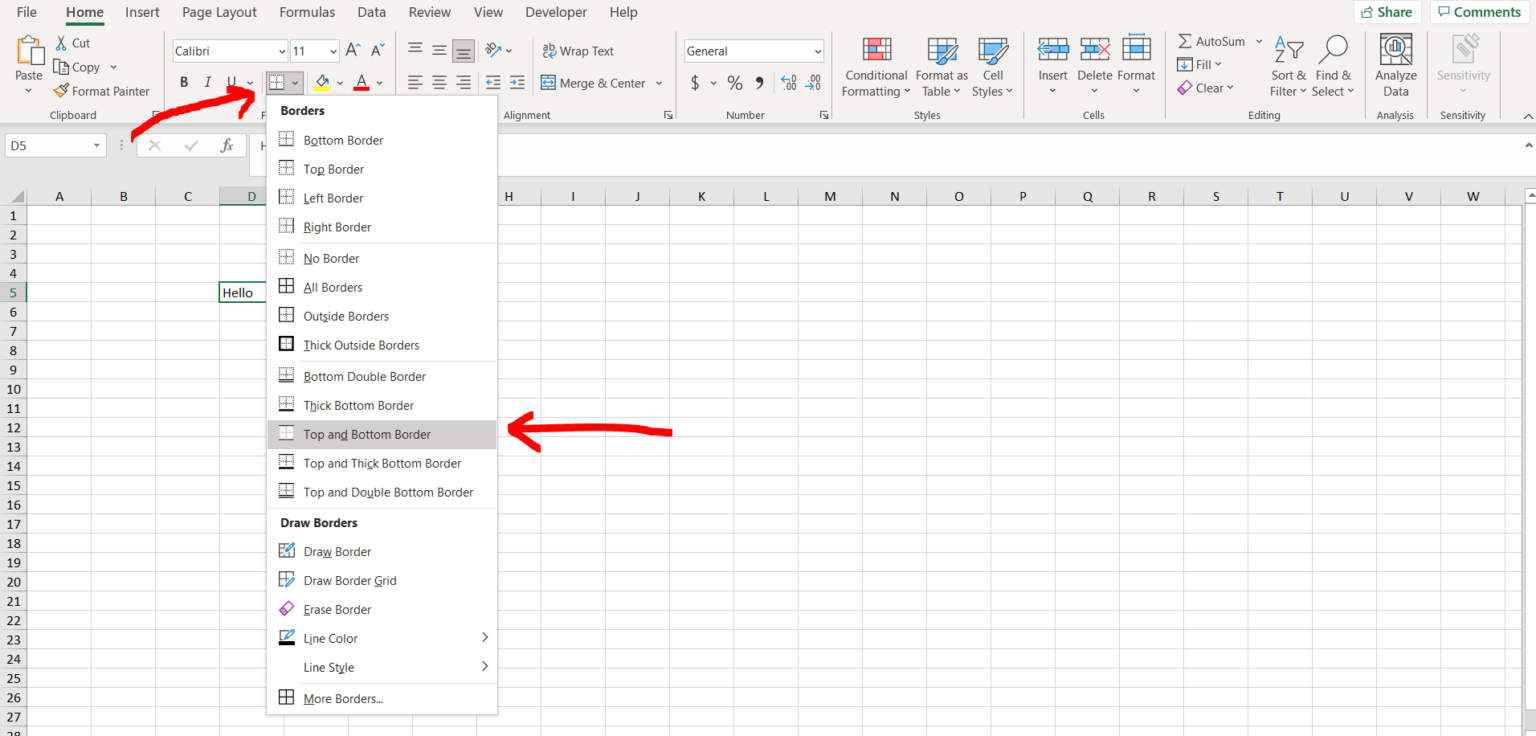The height and width of the screenshot is (736, 1536).
Task: Click the Increase Decimal icon
Action: [790, 83]
